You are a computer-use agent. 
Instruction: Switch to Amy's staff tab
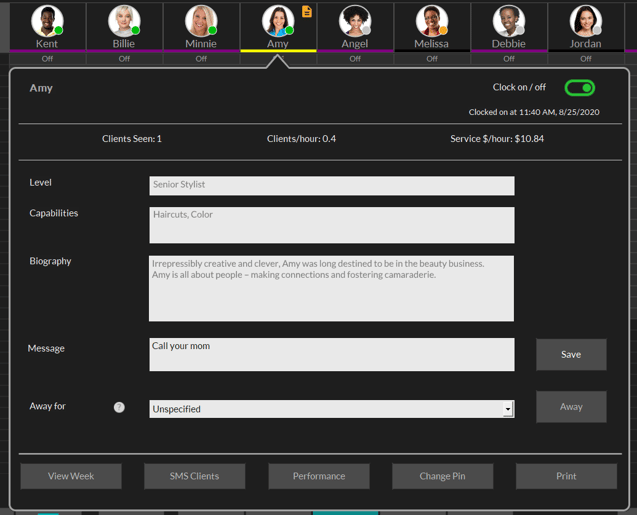coord(278,43)
